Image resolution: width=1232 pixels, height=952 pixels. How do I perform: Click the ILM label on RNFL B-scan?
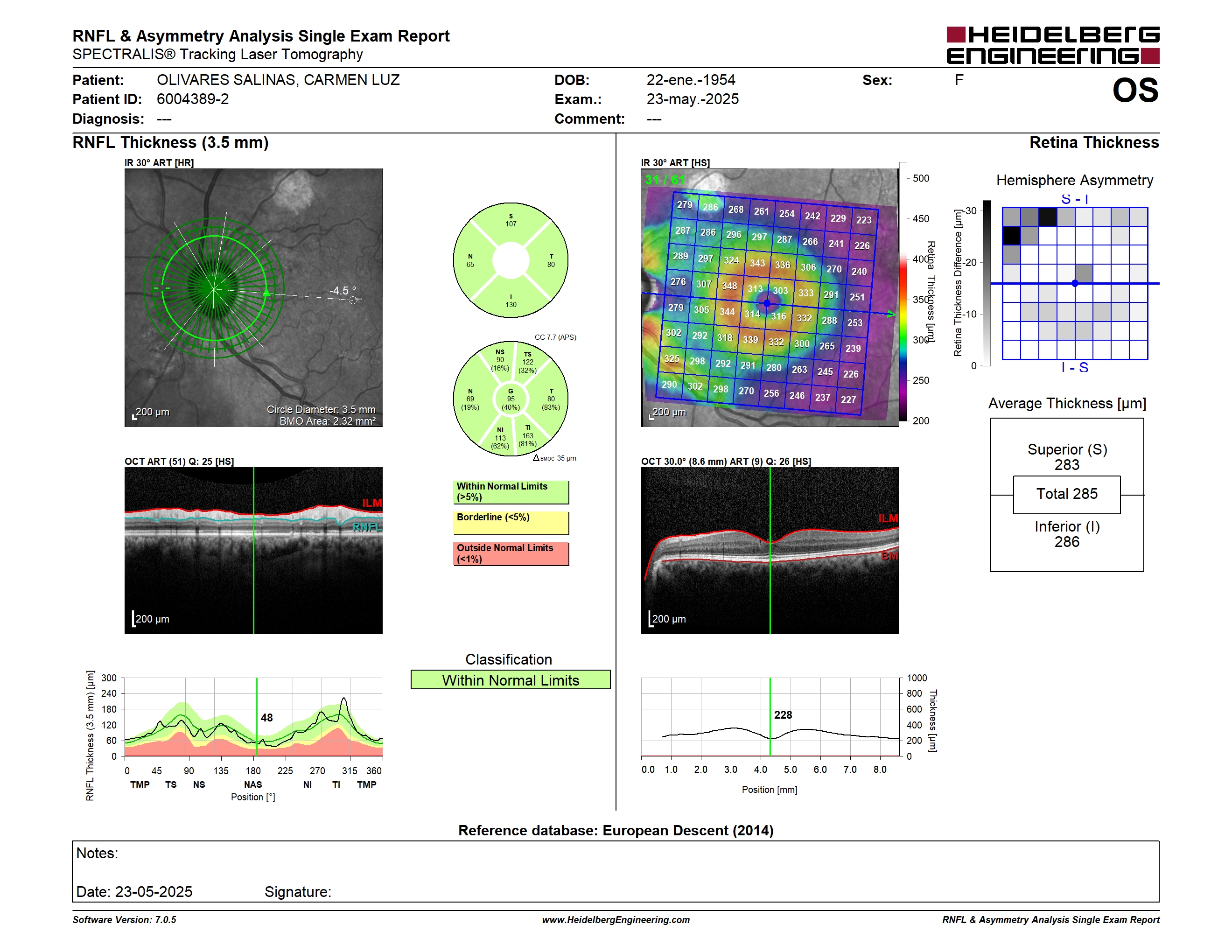tap(372, 503)
